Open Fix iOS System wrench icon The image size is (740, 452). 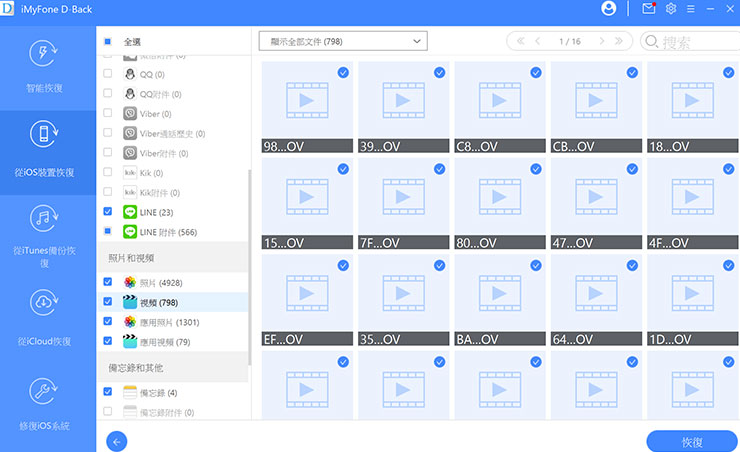click(x=43, y=391)
